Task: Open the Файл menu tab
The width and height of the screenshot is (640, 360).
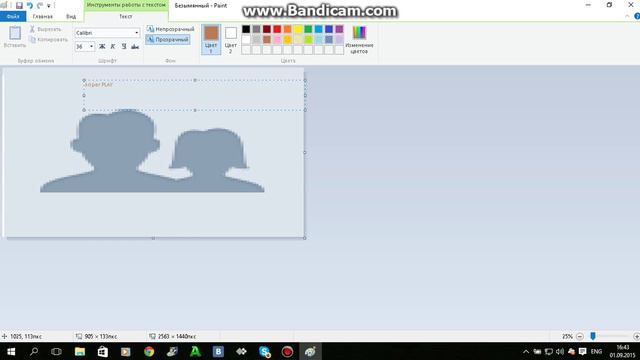Action: (13, 16)
